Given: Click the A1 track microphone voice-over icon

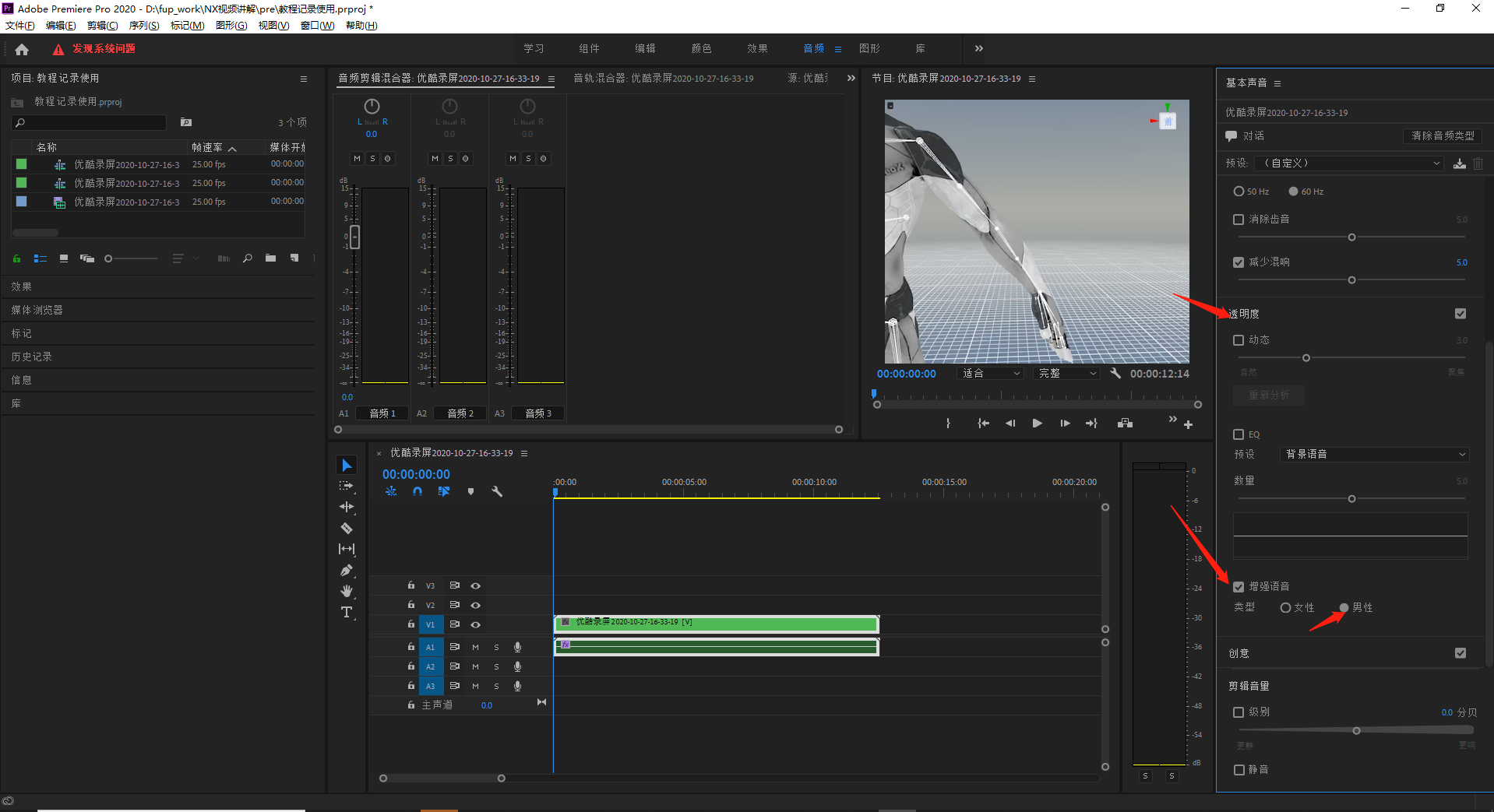Looking at the screenshot, I should click(x=517, y=647).
